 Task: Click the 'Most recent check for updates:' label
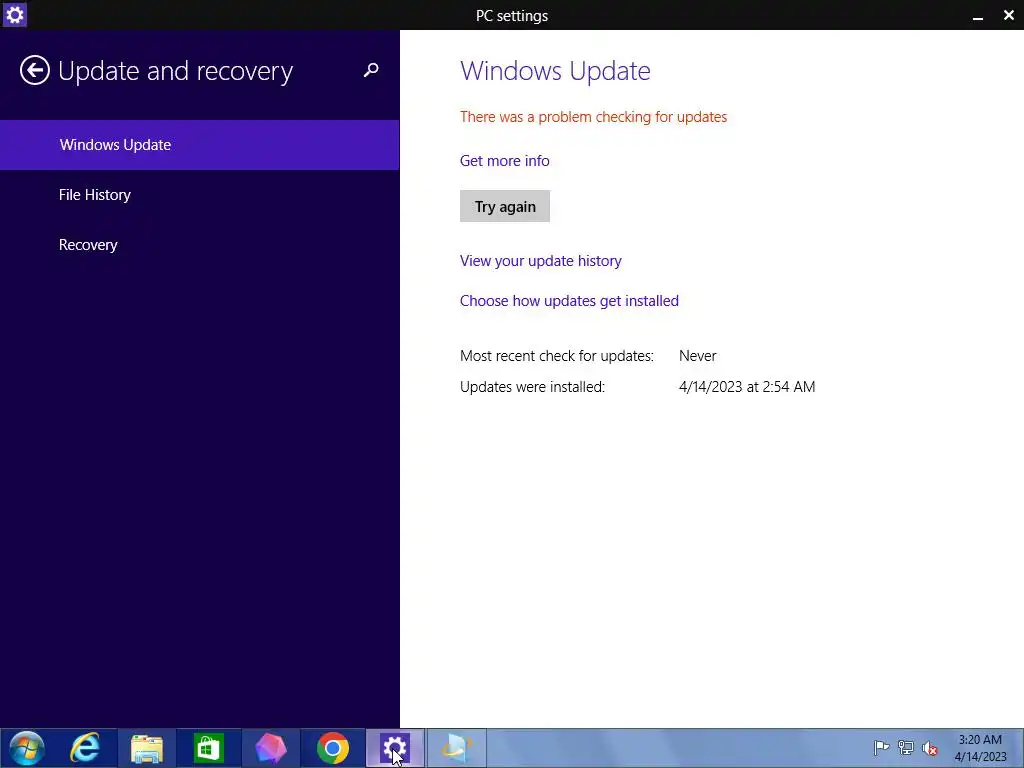556,356
